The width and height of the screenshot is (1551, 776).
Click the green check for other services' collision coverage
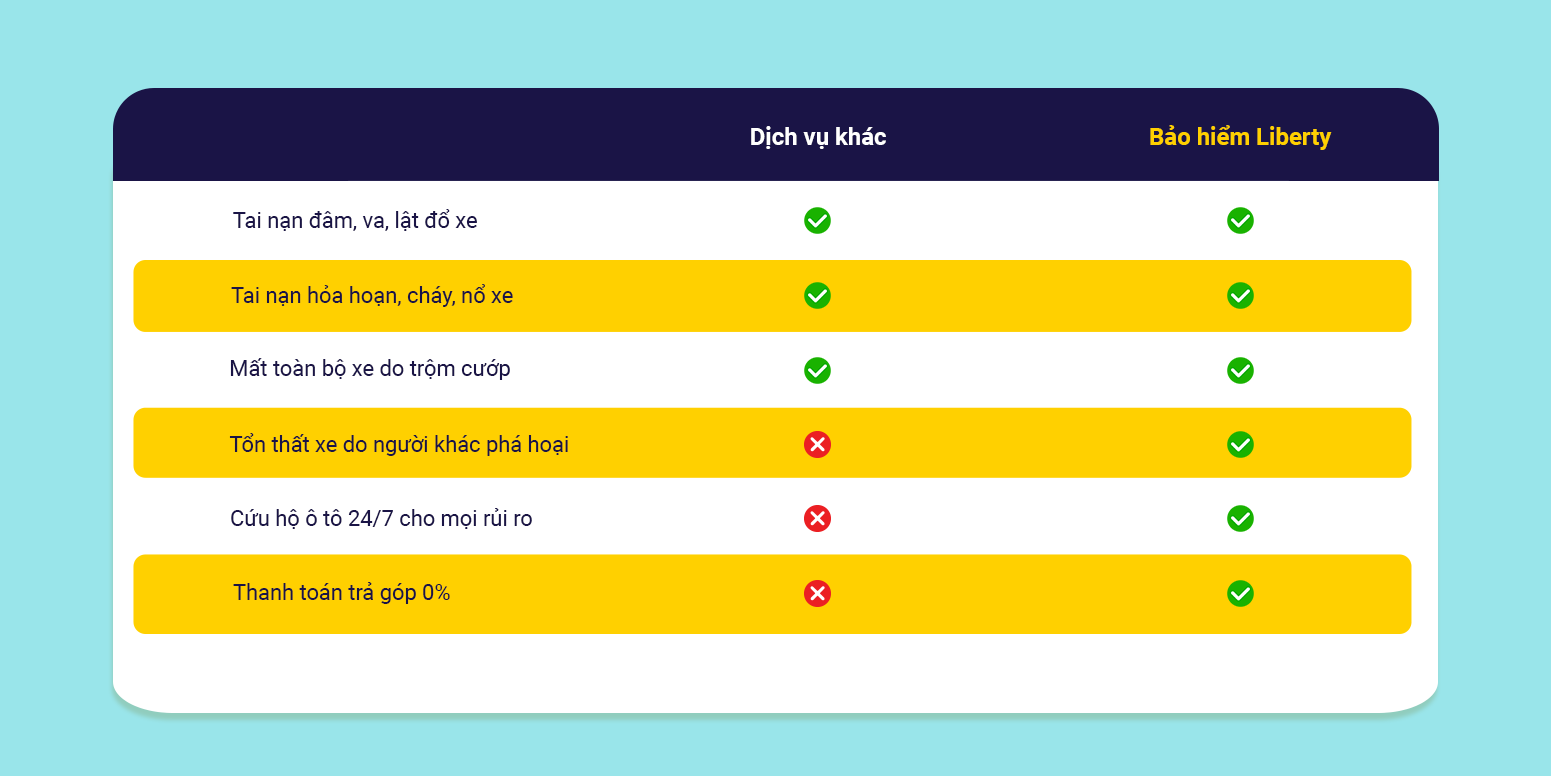pos(817,221)
